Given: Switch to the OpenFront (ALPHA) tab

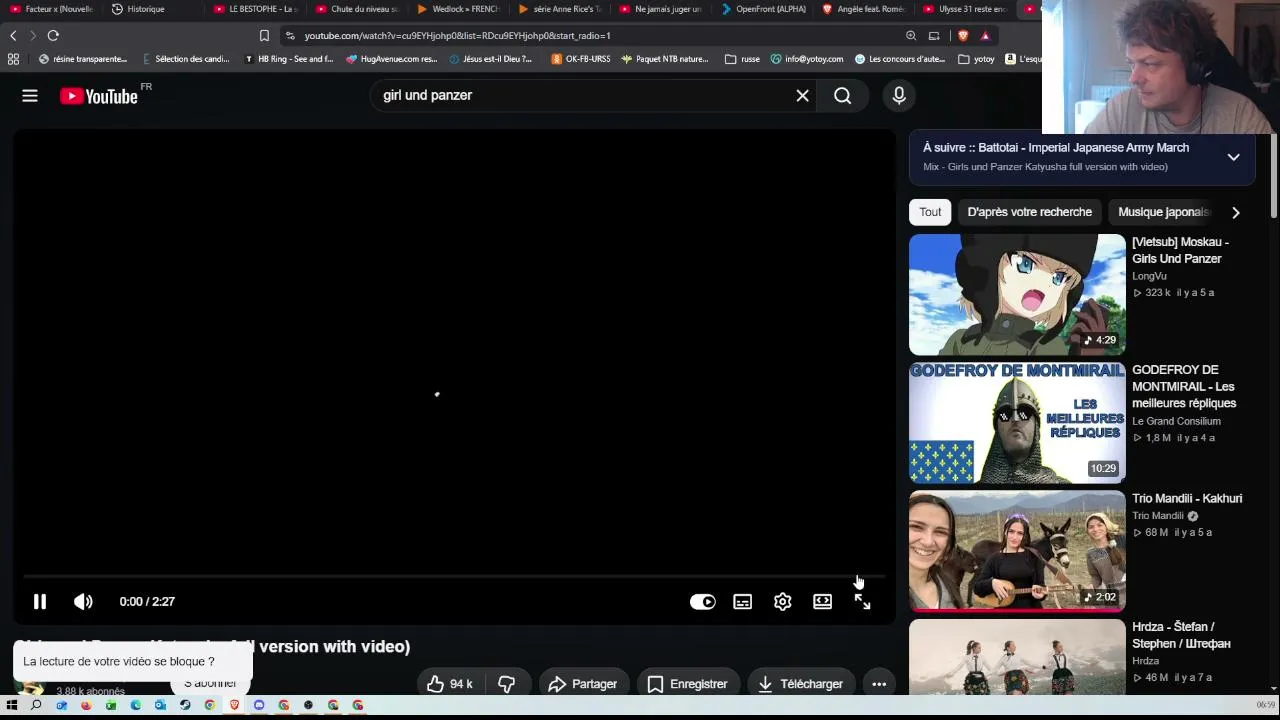Looking at the screenshot, I should [763, 9].
